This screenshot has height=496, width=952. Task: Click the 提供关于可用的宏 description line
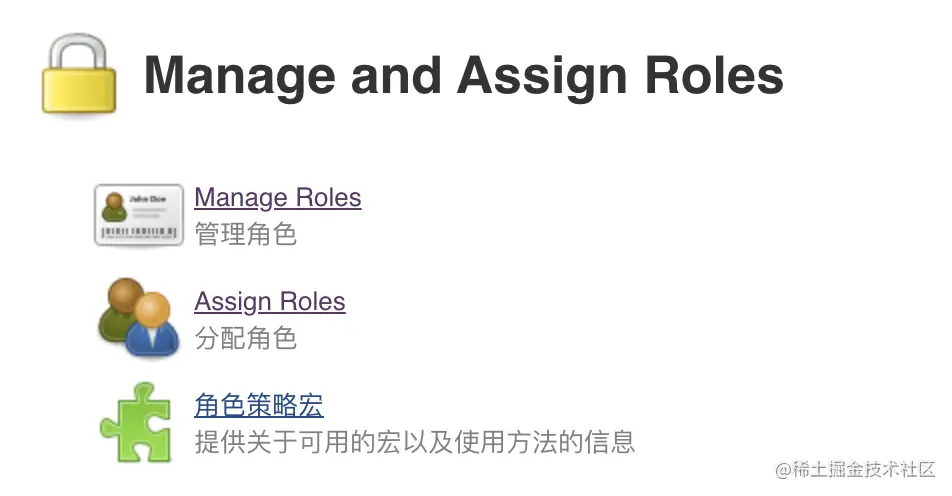tap(415, 442)
